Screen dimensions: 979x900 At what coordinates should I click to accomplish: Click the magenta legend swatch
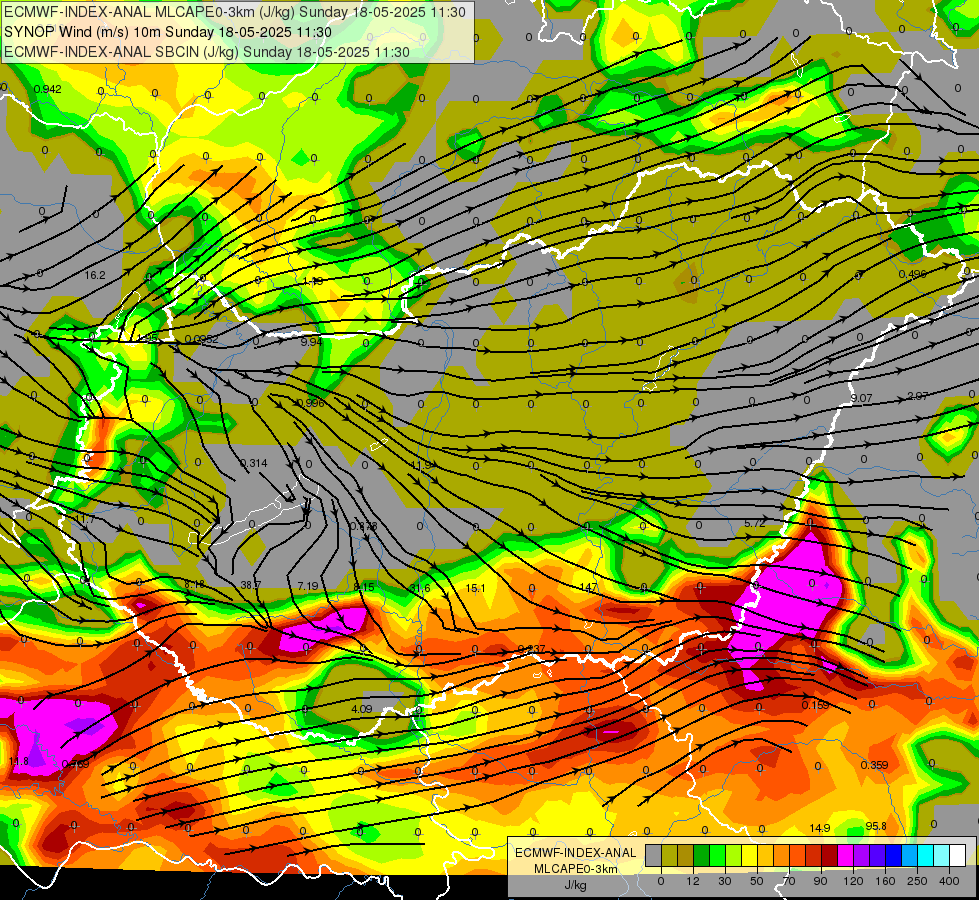[845, 856]
